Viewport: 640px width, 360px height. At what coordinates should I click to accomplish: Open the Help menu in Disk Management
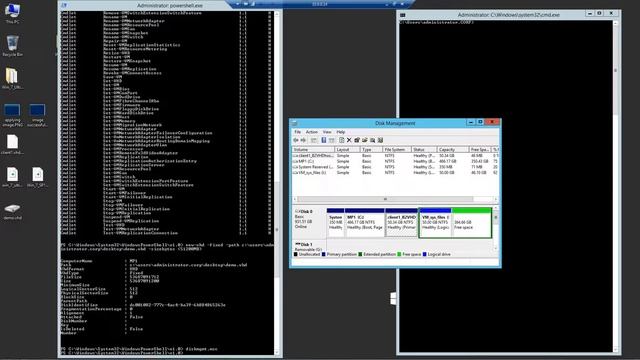[341, 132]
